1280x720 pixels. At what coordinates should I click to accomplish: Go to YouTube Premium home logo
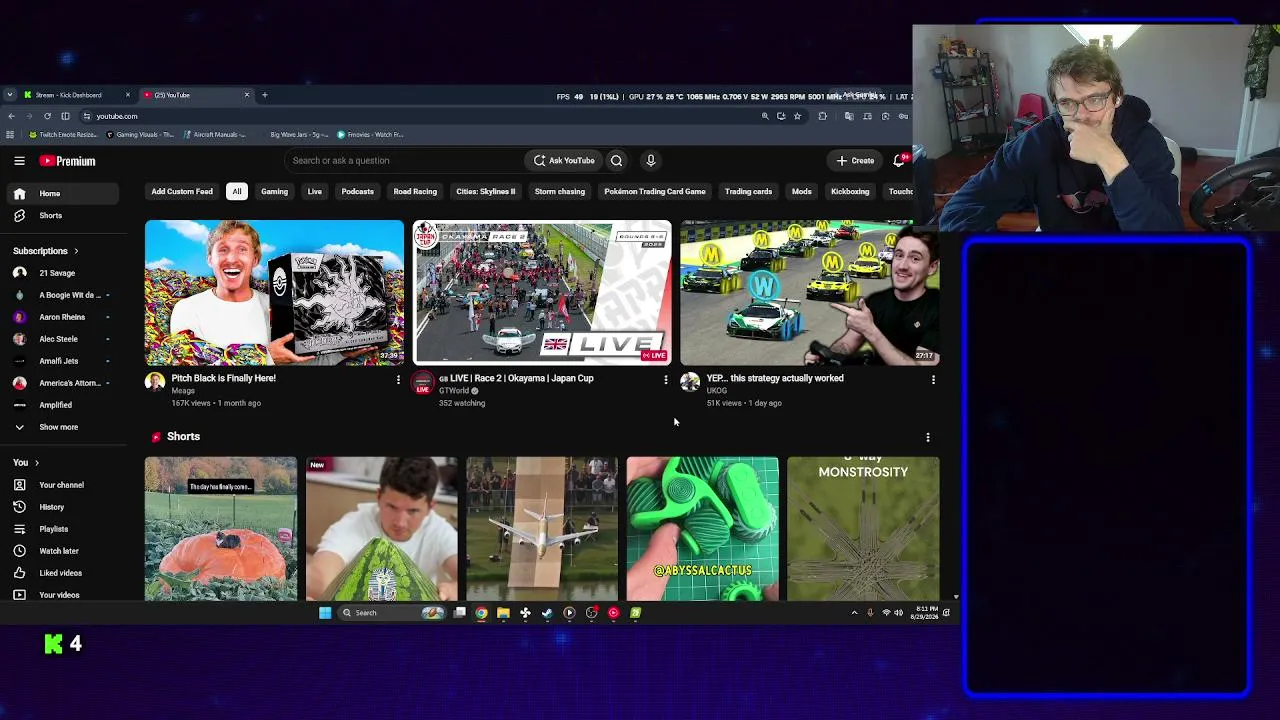coord(68,160)
